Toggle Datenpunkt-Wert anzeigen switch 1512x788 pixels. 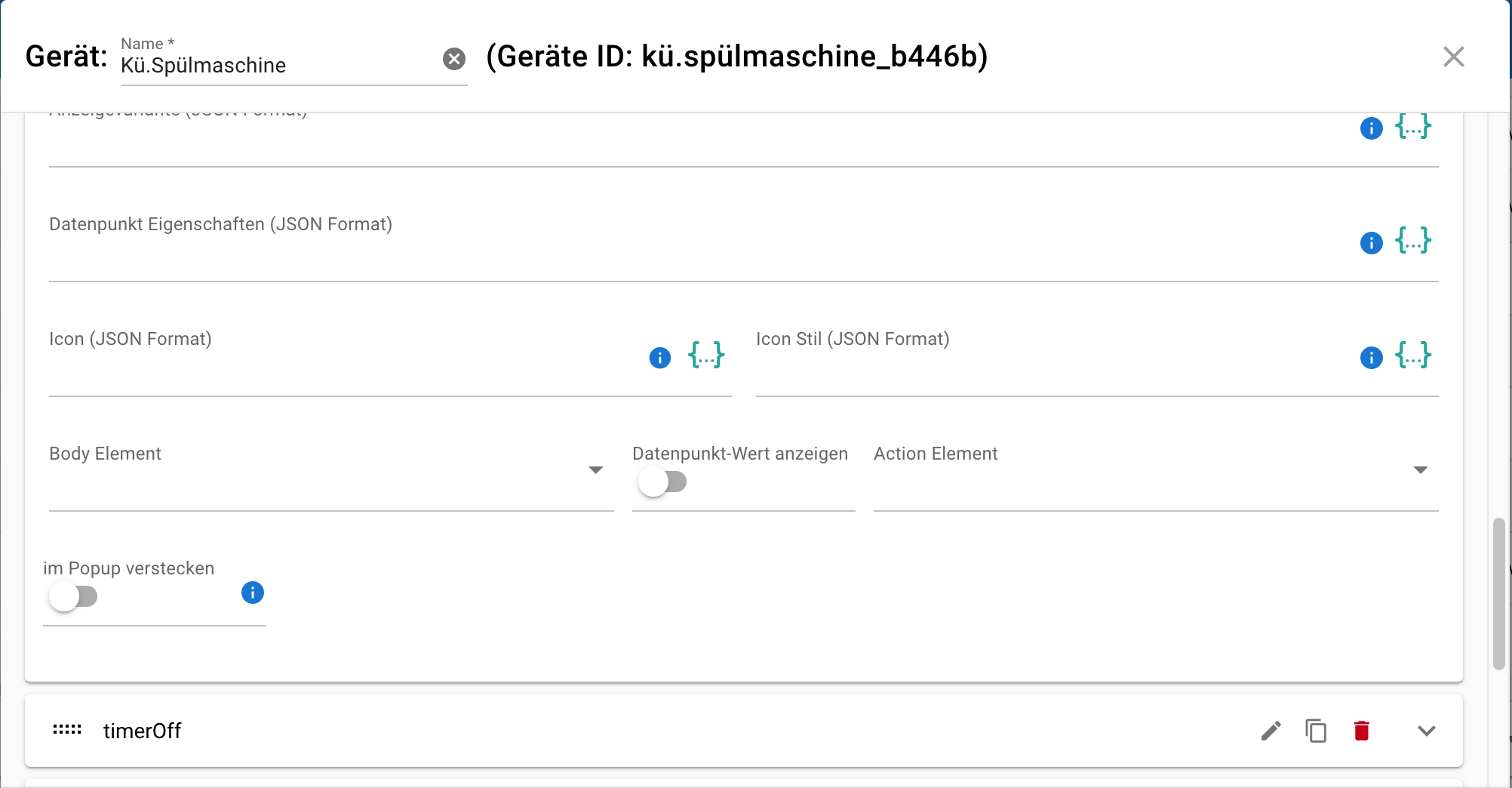click(662, 482)
